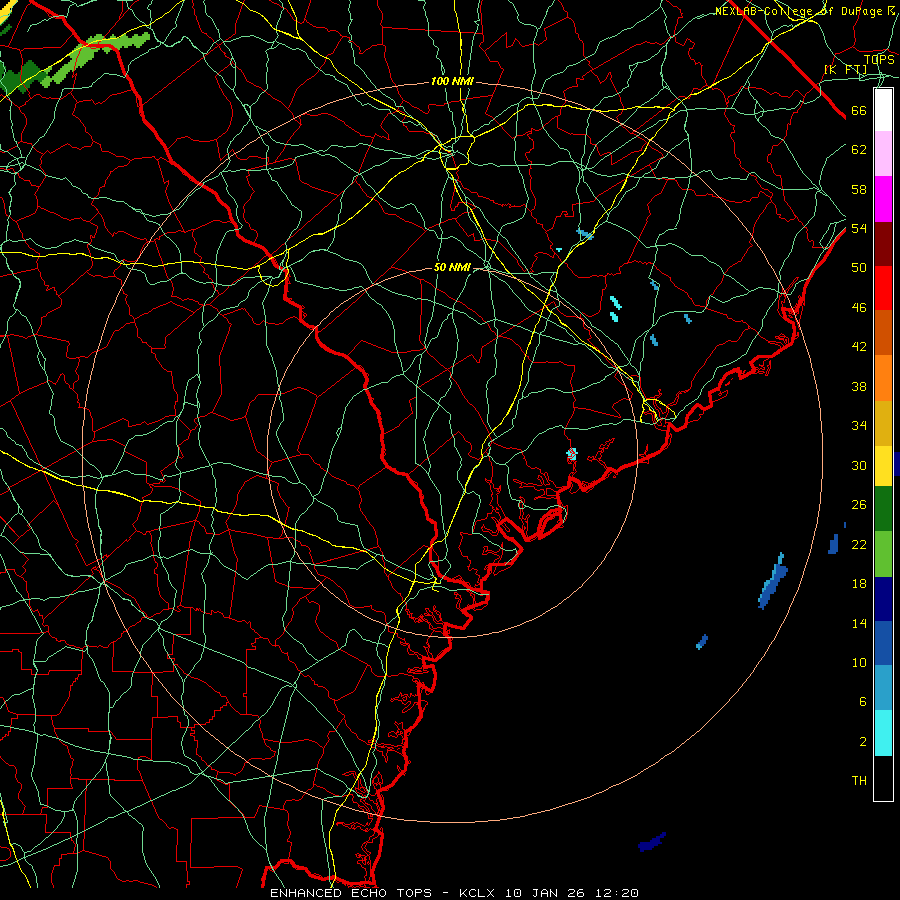Pick the yellow legend swatch
This screenshot has height=900, width=900.
coord(883,466)
